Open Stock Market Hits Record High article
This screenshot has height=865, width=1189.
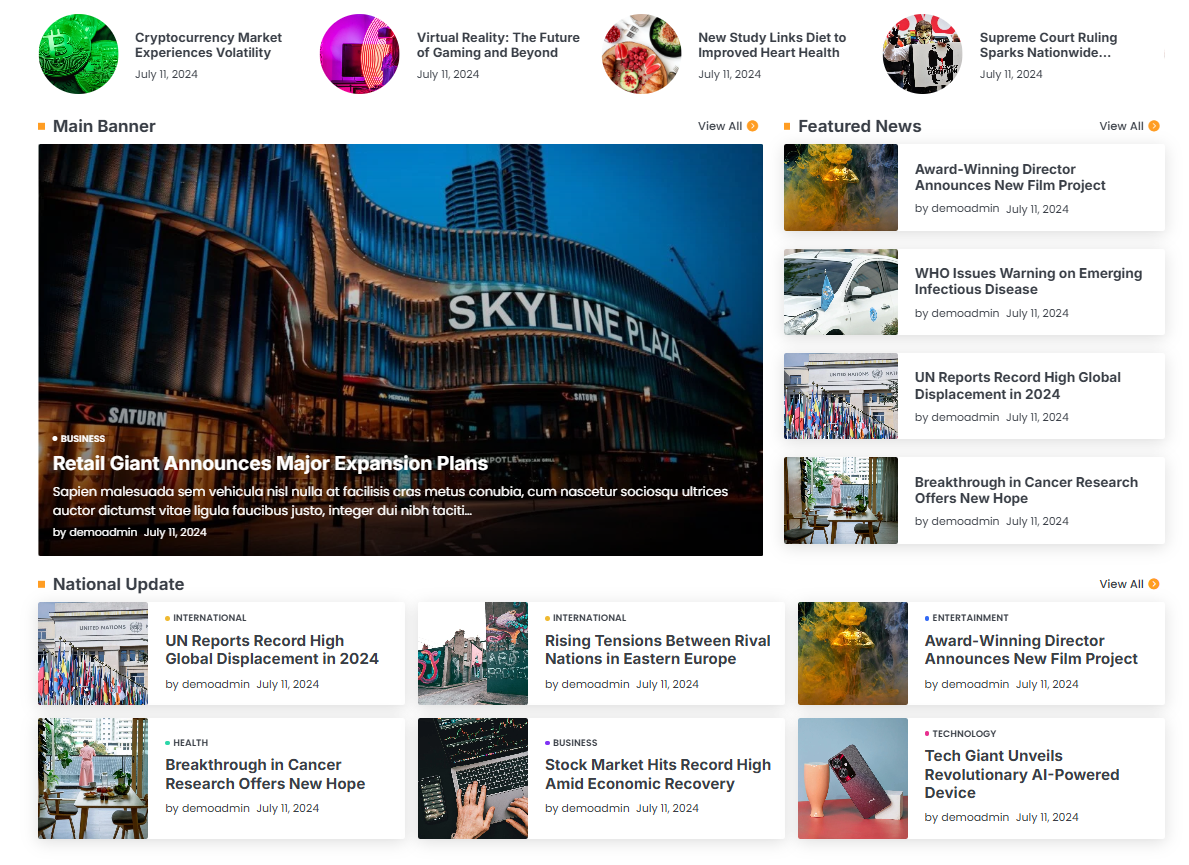[x=657, y=774]
